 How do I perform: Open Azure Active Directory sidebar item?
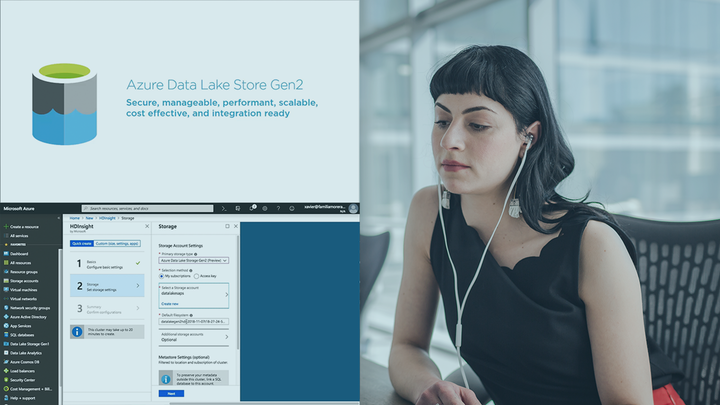(25, 317)
